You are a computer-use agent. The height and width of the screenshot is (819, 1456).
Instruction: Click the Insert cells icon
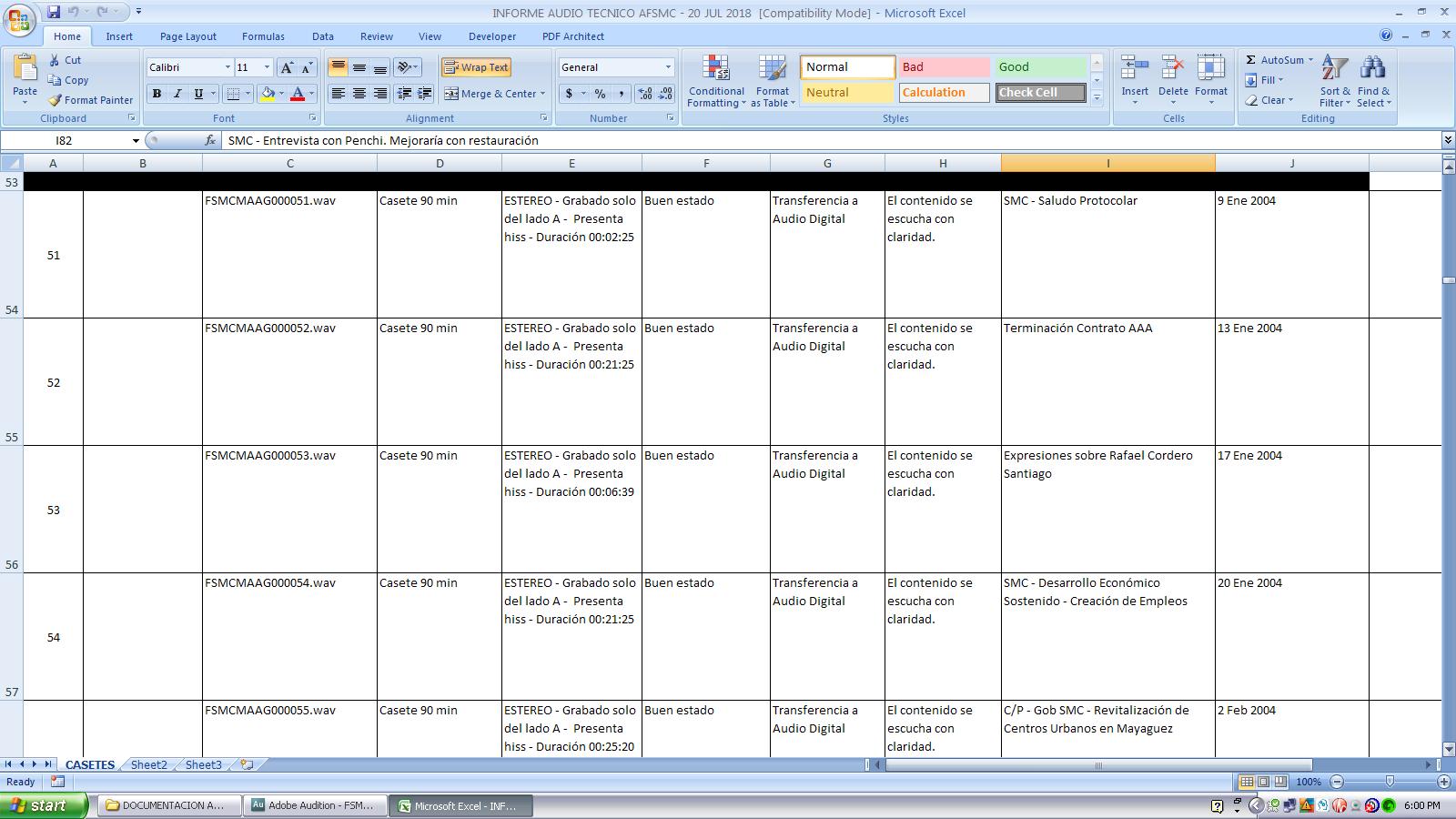(x=1134, y=68)
